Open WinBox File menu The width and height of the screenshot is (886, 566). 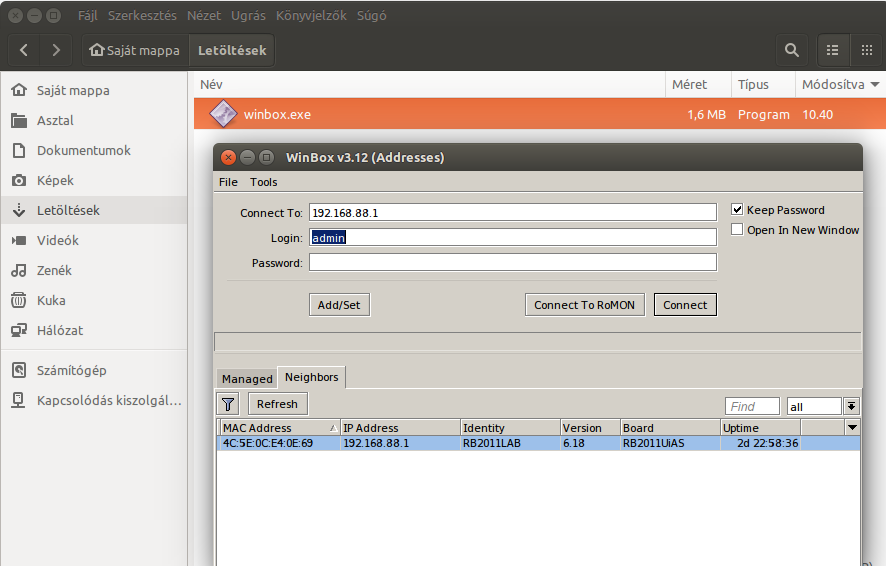228,182
